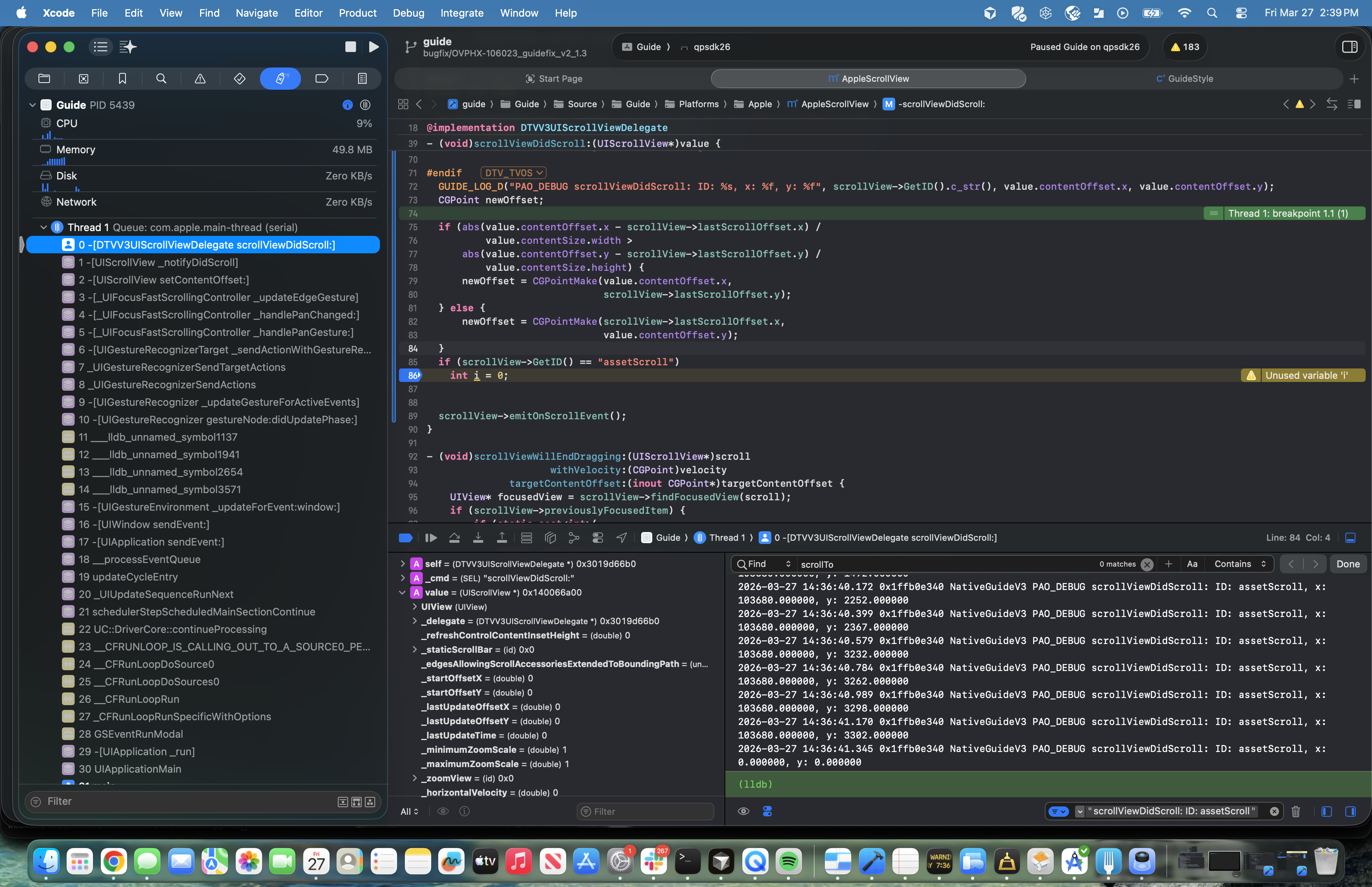Toggle case-sensitive Aa option in console find
The image size is (1372, 887).
[1192, 564]
